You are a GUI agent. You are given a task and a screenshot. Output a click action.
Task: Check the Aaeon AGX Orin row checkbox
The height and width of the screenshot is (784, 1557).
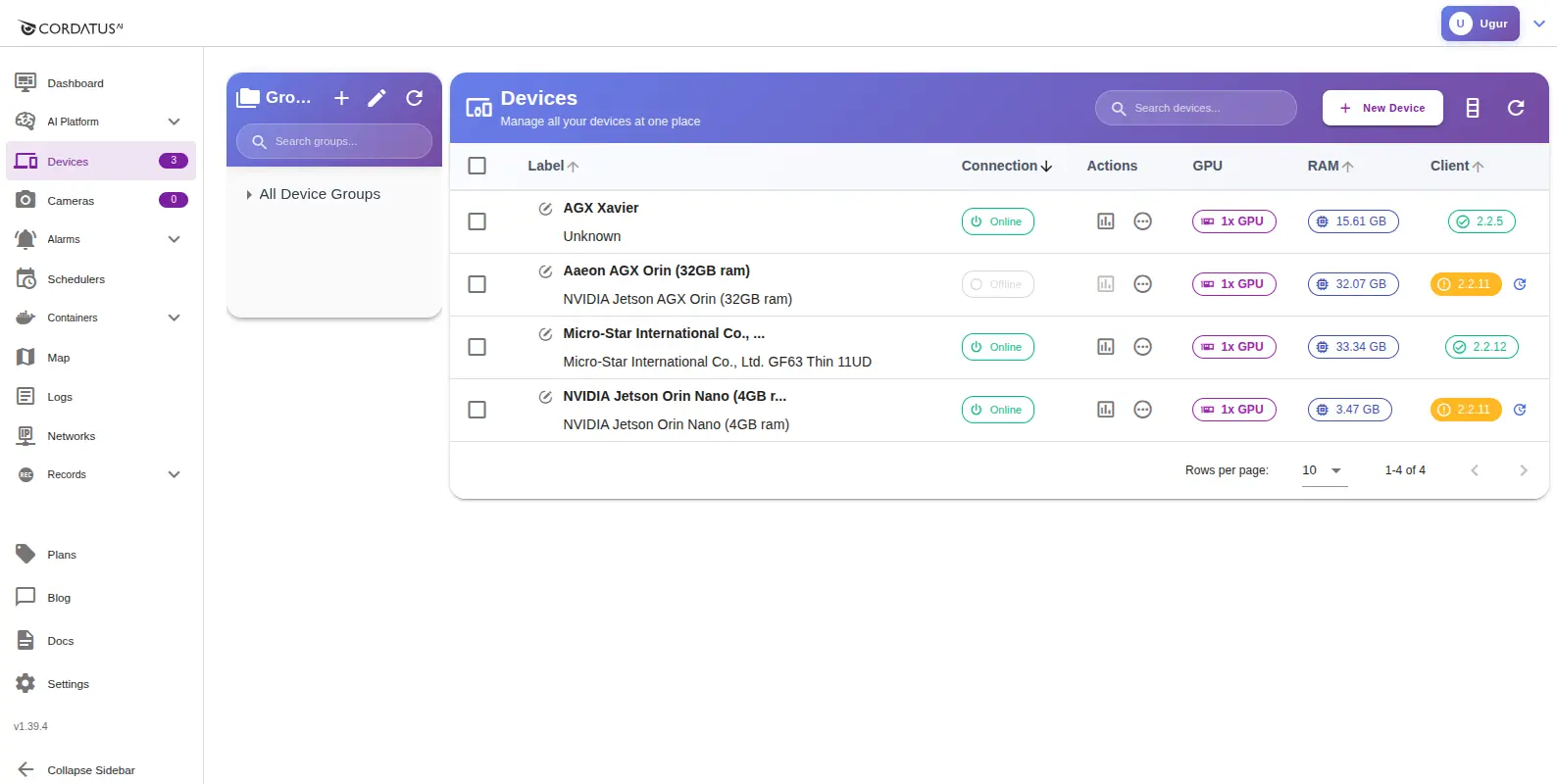(x=477, y=284)
